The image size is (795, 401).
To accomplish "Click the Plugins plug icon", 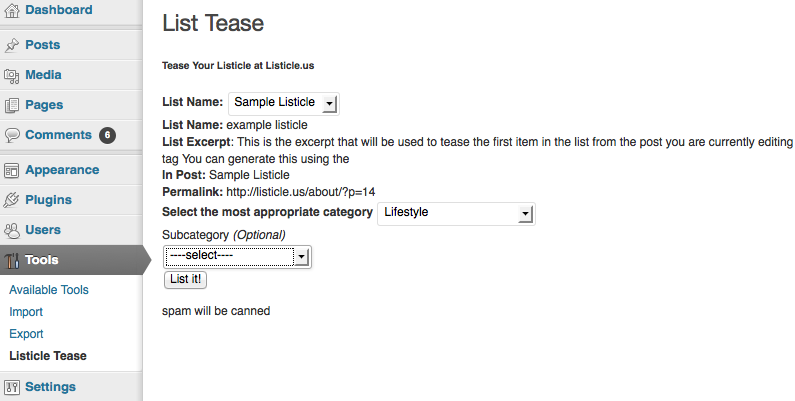I will click(12, 200).
